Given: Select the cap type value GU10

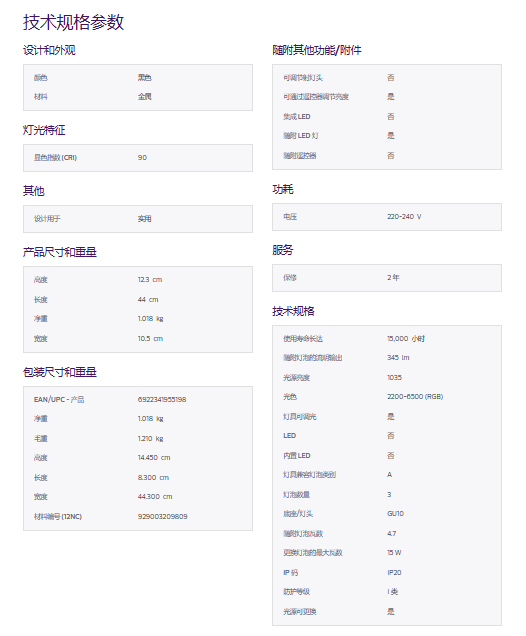Looking at the screenshot, I should tap(395, 514).
